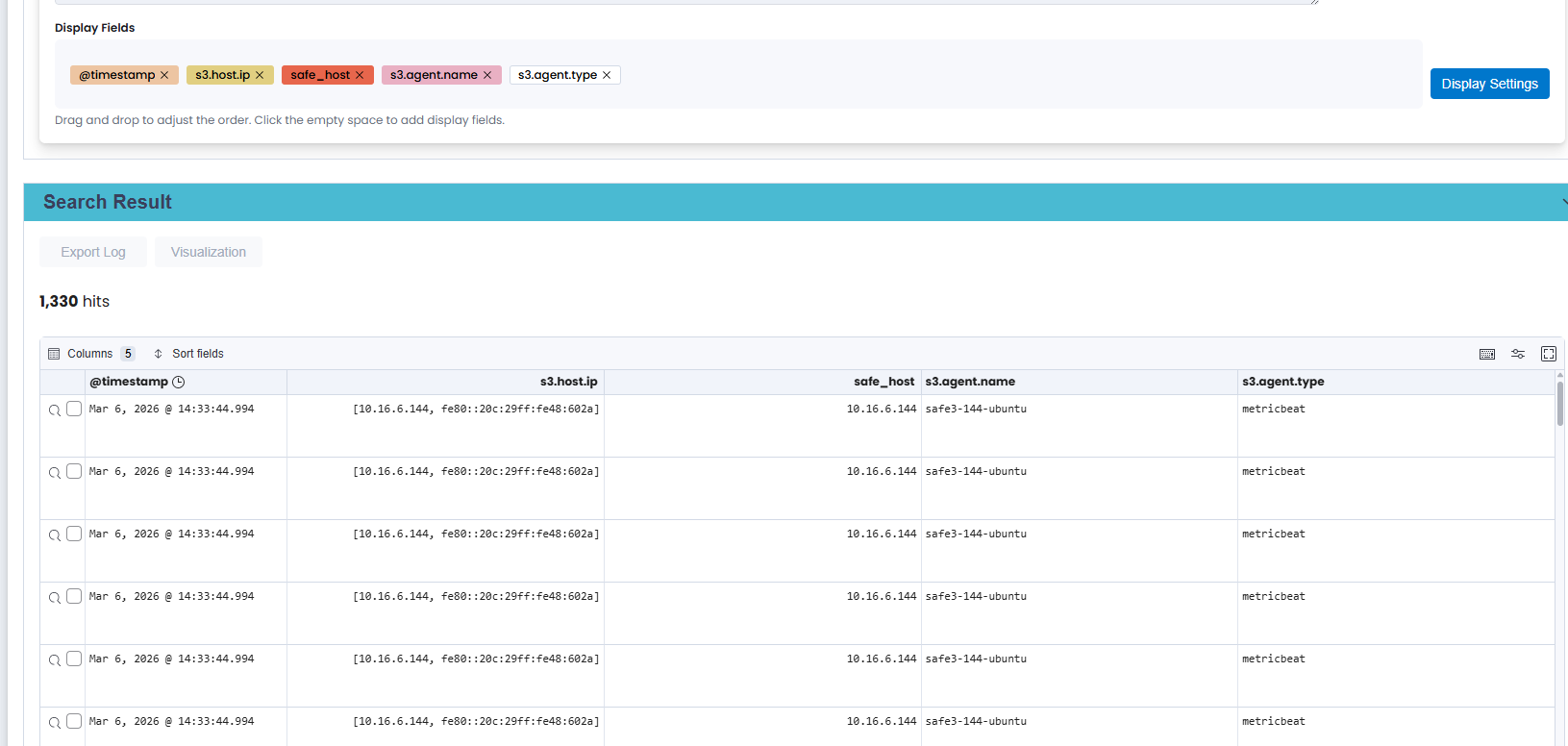Open the Visualization view

point(209,252)
